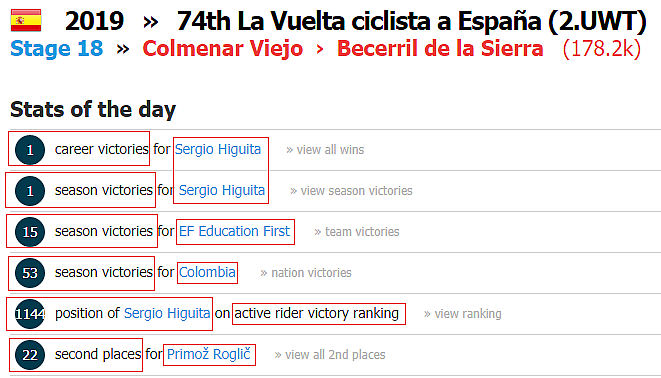Click the nation victories link

pos(306,273)
